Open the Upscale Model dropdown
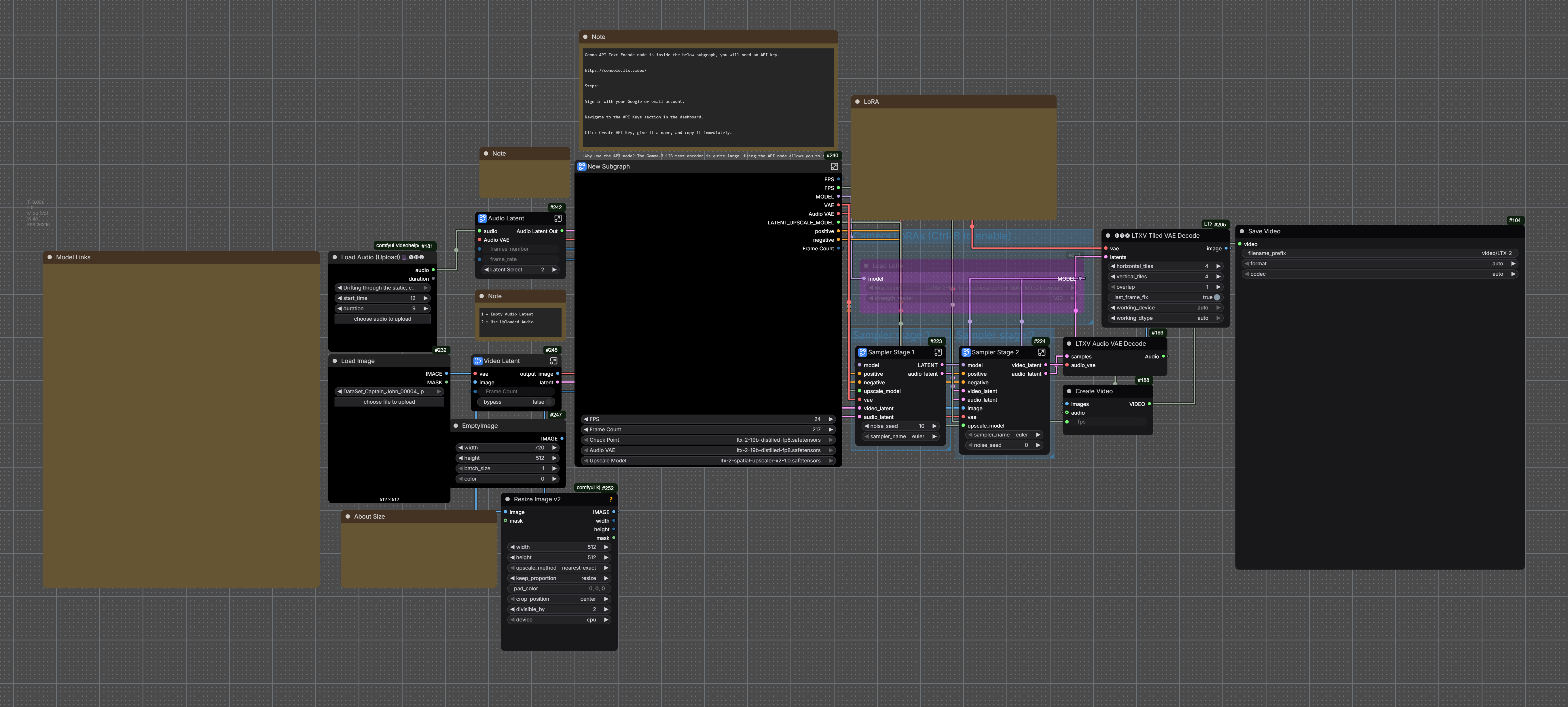Screen dimensions: 1568x707 708,460
